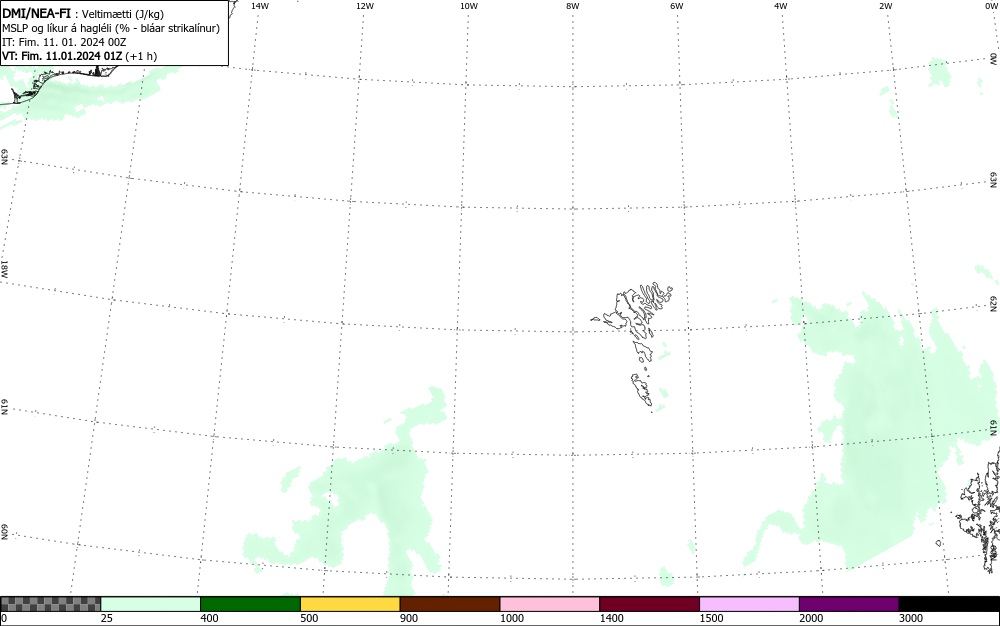
Task: Click the "10W" longitude label
Action: [x=469, y=6]
